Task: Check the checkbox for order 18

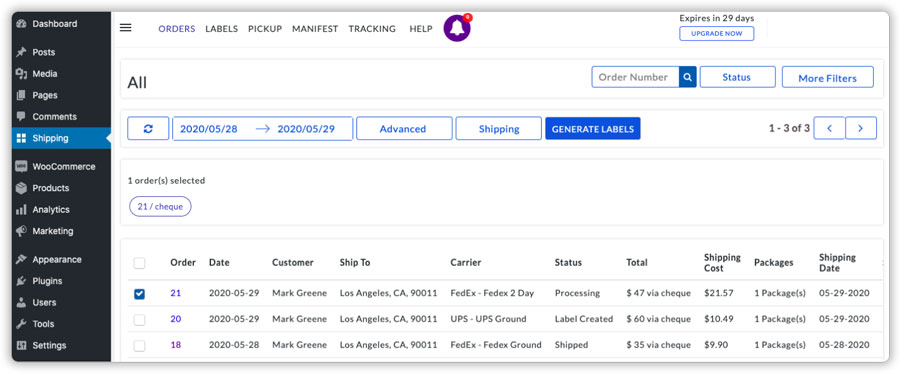Action: 139,346
